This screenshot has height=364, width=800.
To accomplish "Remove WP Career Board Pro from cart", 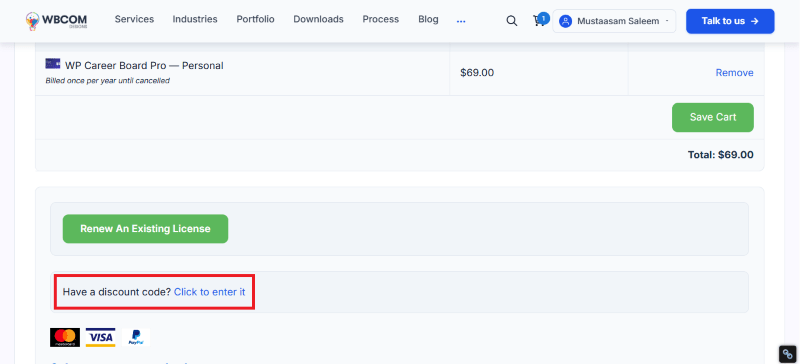I will tap(734, 73).
